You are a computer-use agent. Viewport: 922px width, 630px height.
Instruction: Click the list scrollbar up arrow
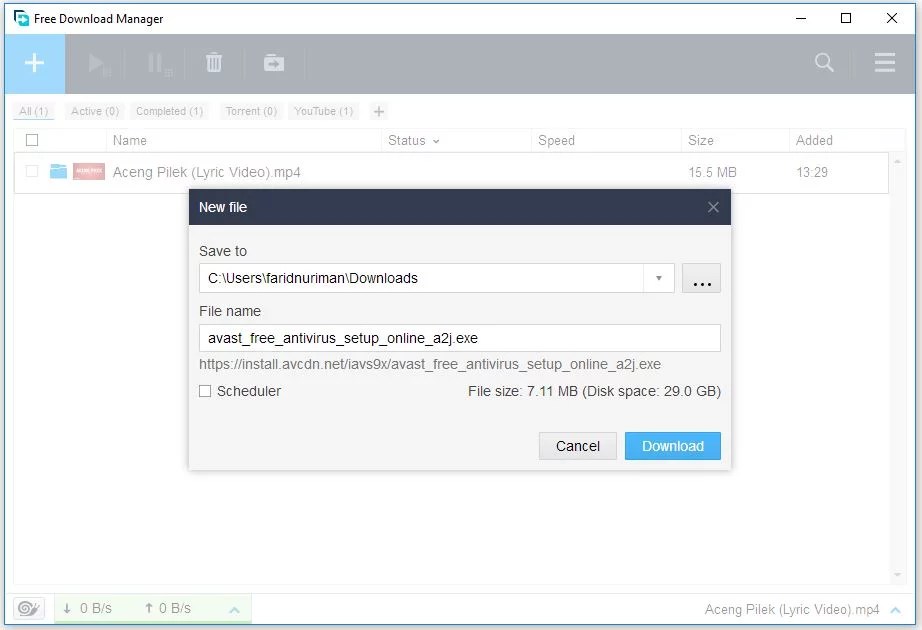click(x=897, y=161)
